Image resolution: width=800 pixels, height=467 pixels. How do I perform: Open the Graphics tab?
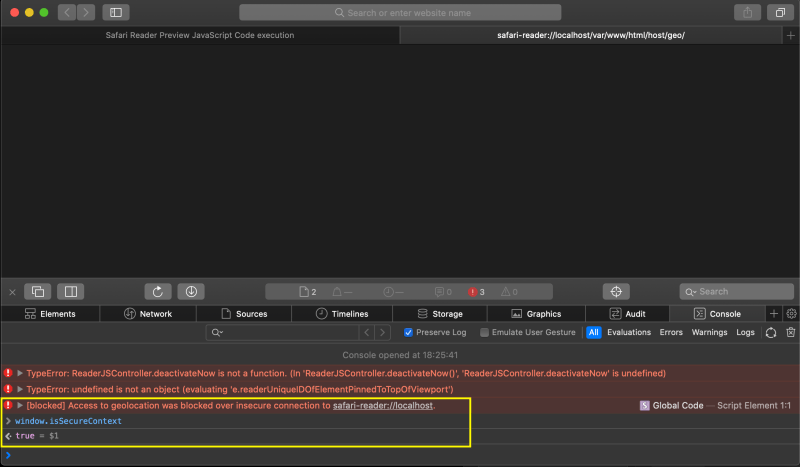point(536,314)
